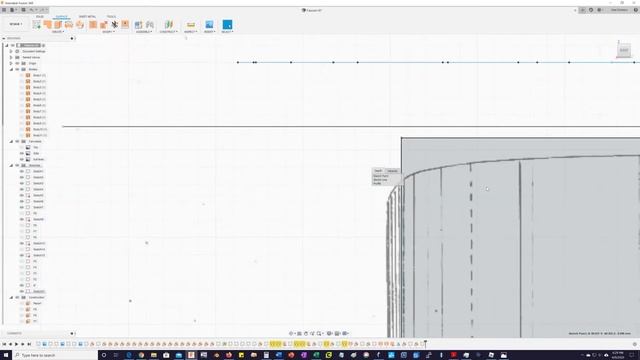Collapse the Sketches folder
This screenshot has width=640, height=360.
[x=11, y=165]
